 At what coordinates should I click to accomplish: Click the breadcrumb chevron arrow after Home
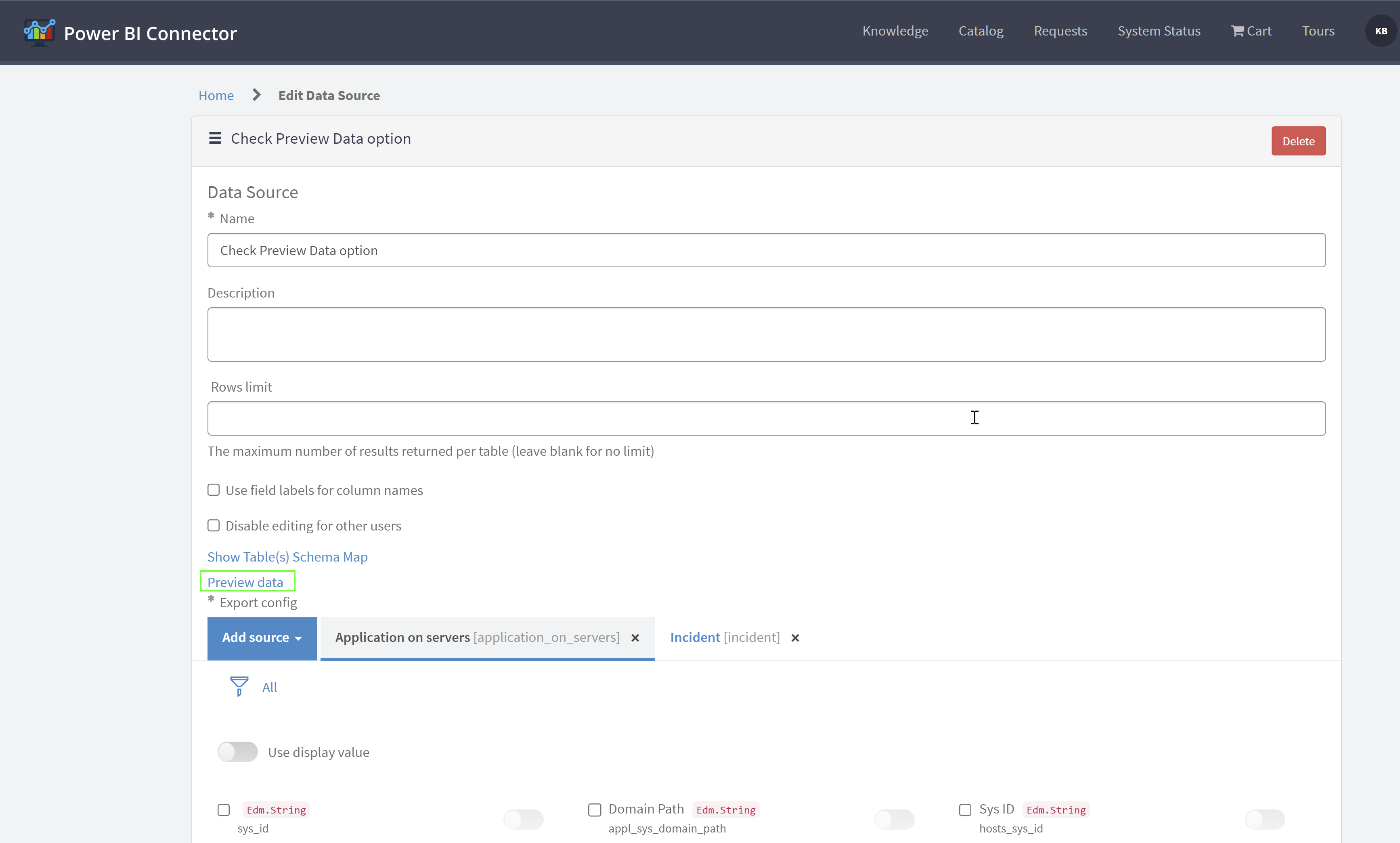[256, 95]
